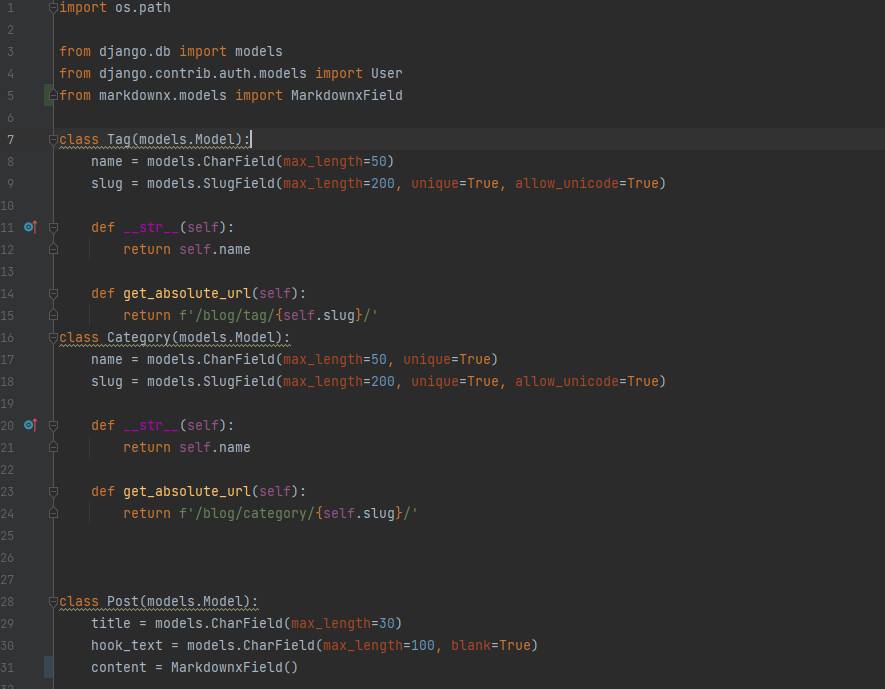Fold get_absolute_url method on line 23
Viewport: 885px width, 689px height.
53,491
